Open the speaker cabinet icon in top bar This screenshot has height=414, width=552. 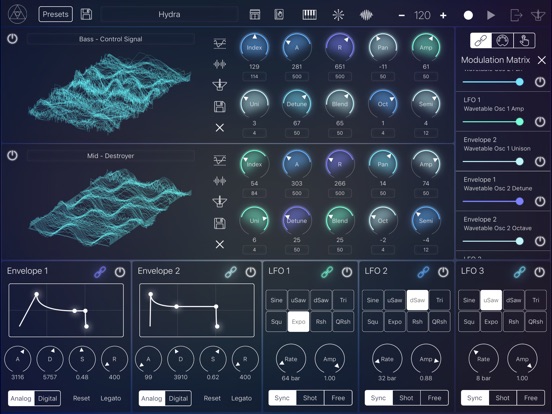[x=279, y=15]
